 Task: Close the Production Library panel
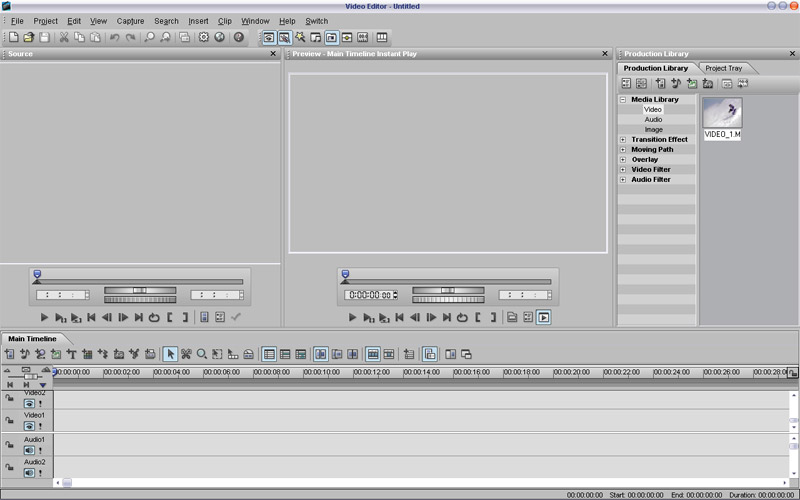(x=792, y=54)
